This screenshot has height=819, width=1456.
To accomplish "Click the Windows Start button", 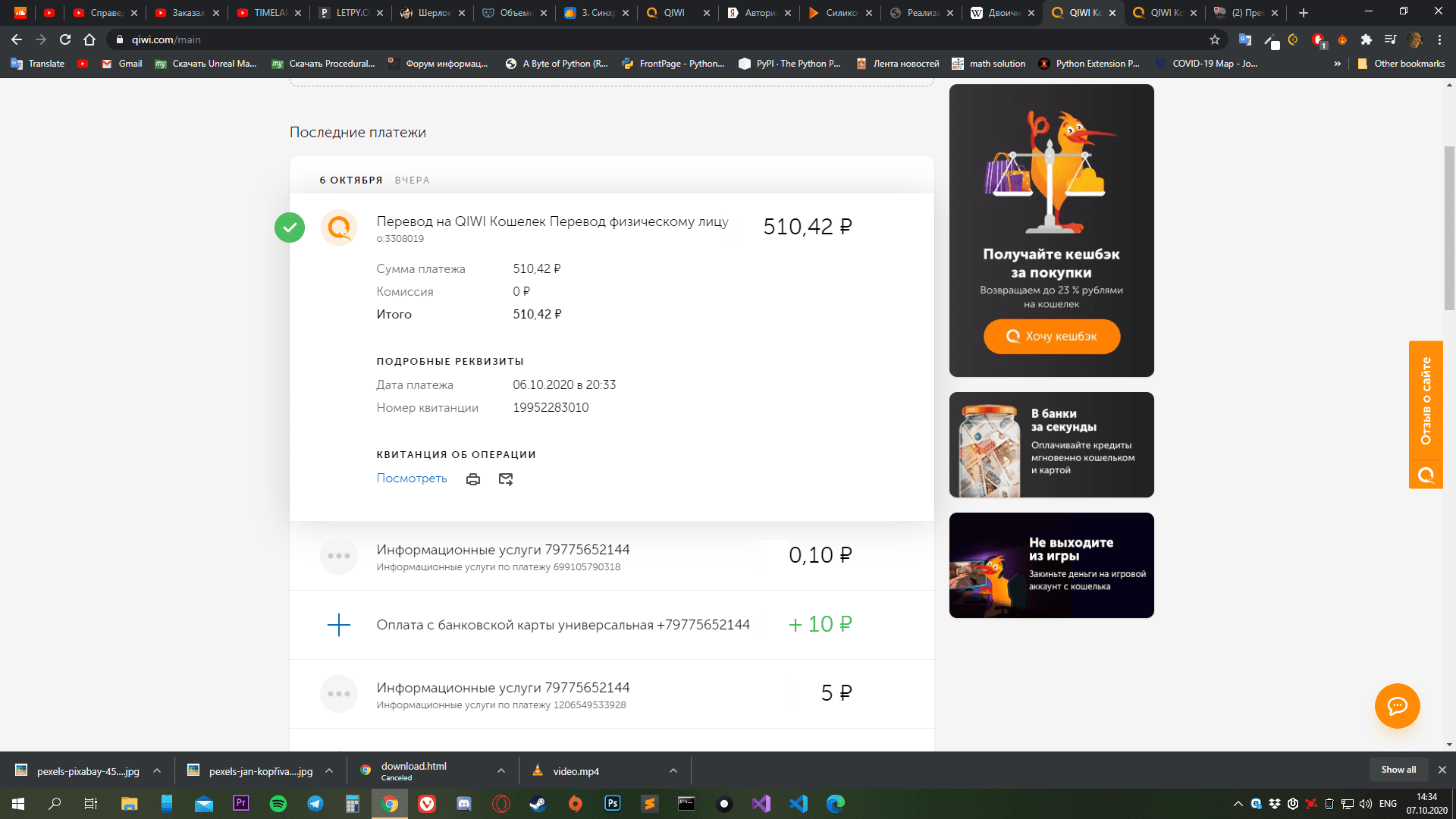I will click(x=18, y=804).
